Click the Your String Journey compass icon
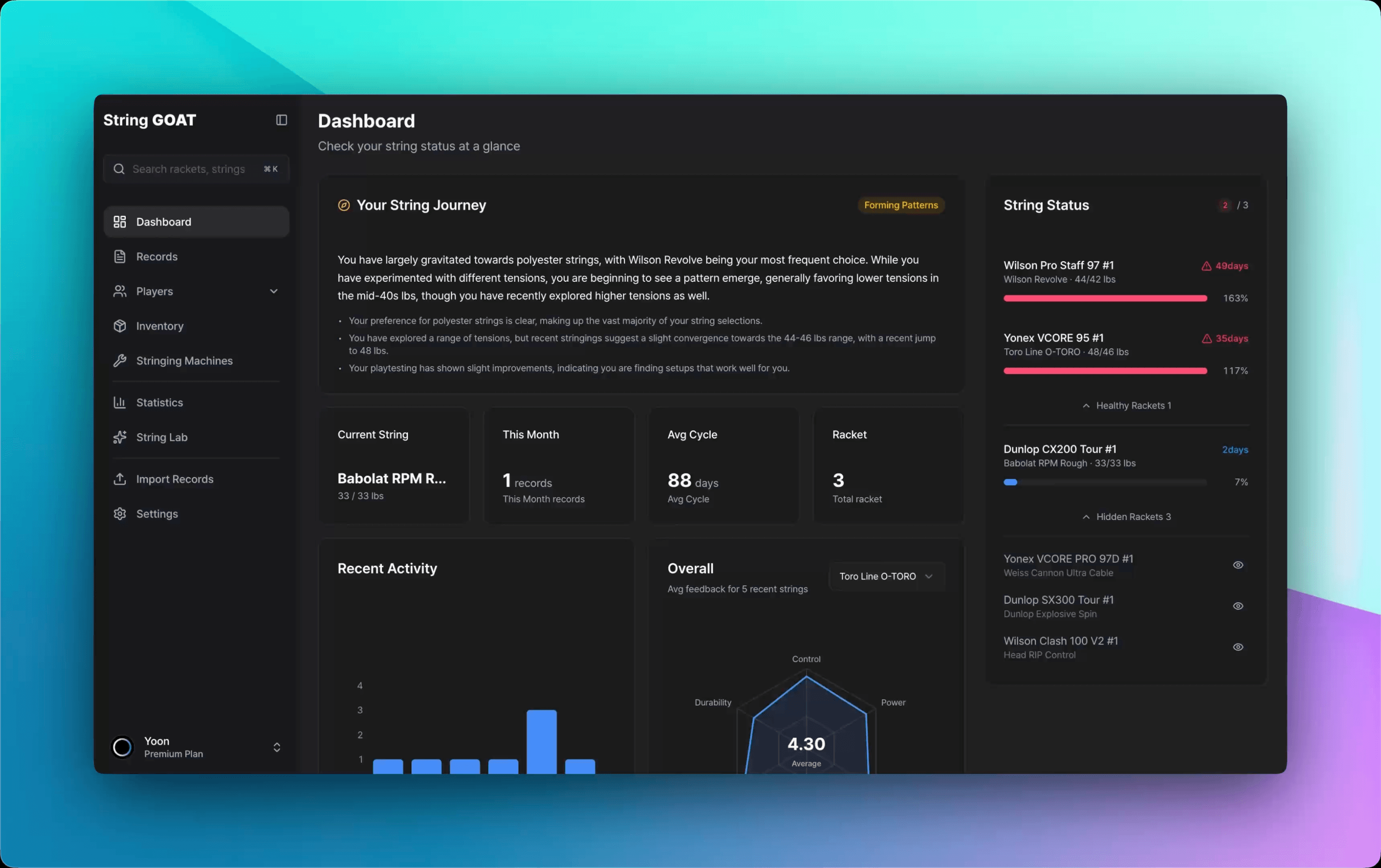The image size is (1381, 868). click(343, 205)
